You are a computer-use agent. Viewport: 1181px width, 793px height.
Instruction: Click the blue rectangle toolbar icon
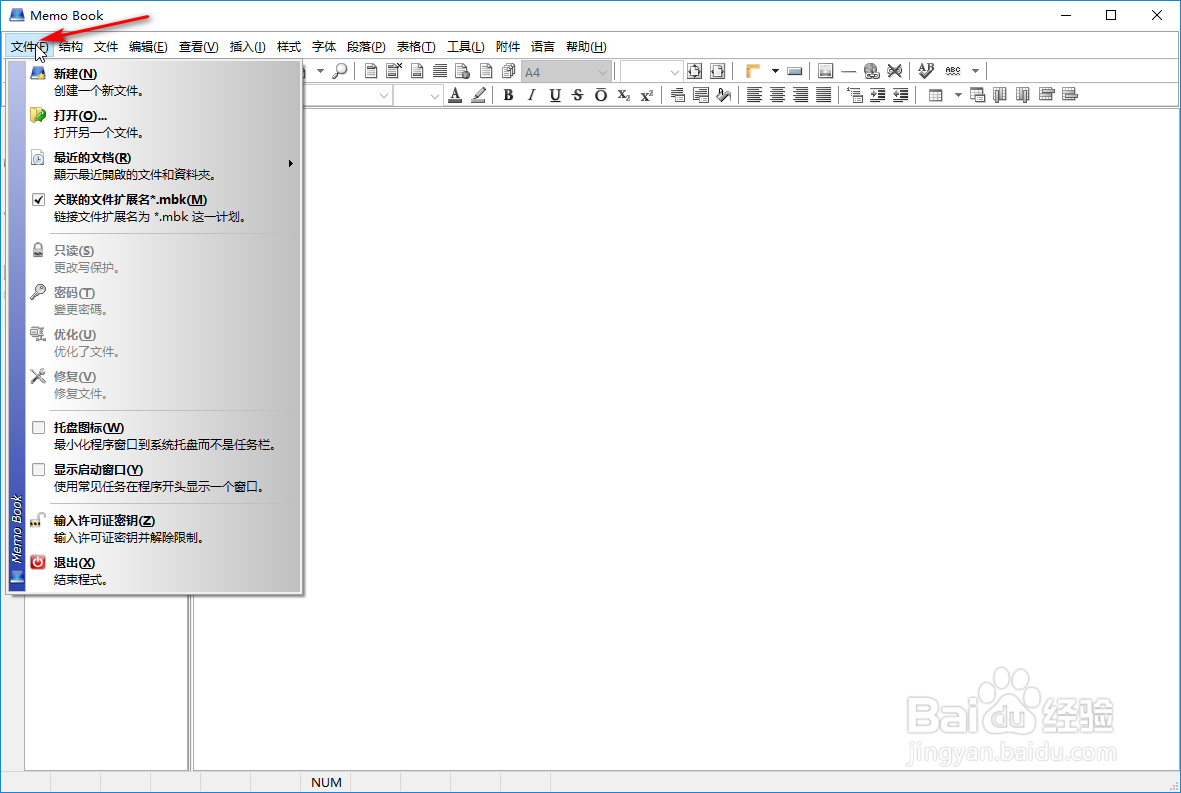[795, 71]
